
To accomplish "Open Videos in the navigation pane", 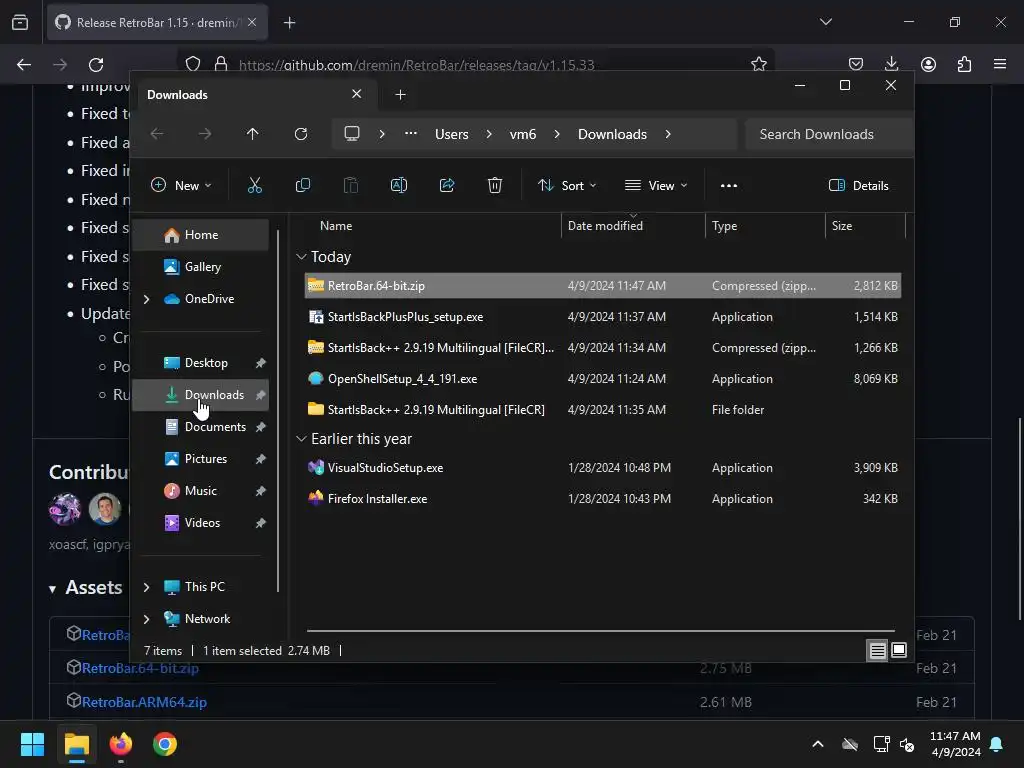I will pyautogui.click(x=200, y=523).
